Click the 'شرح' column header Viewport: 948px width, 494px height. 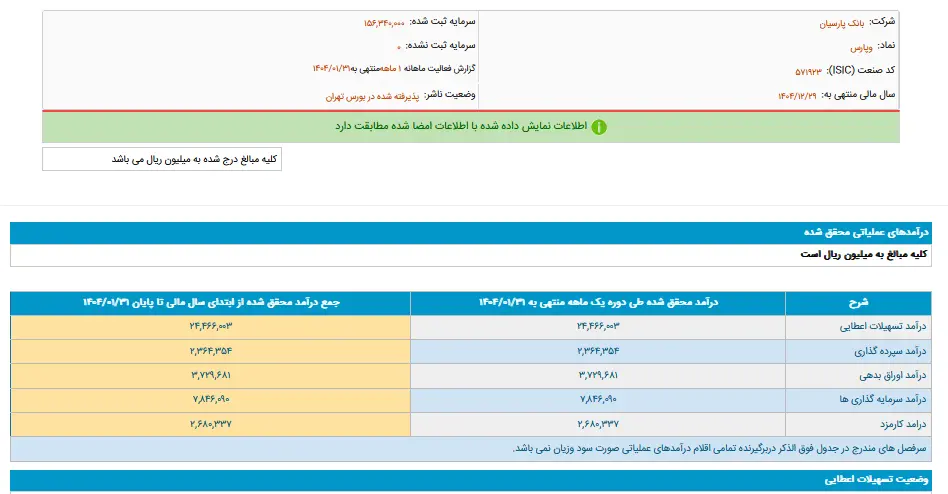click(858, 302)
